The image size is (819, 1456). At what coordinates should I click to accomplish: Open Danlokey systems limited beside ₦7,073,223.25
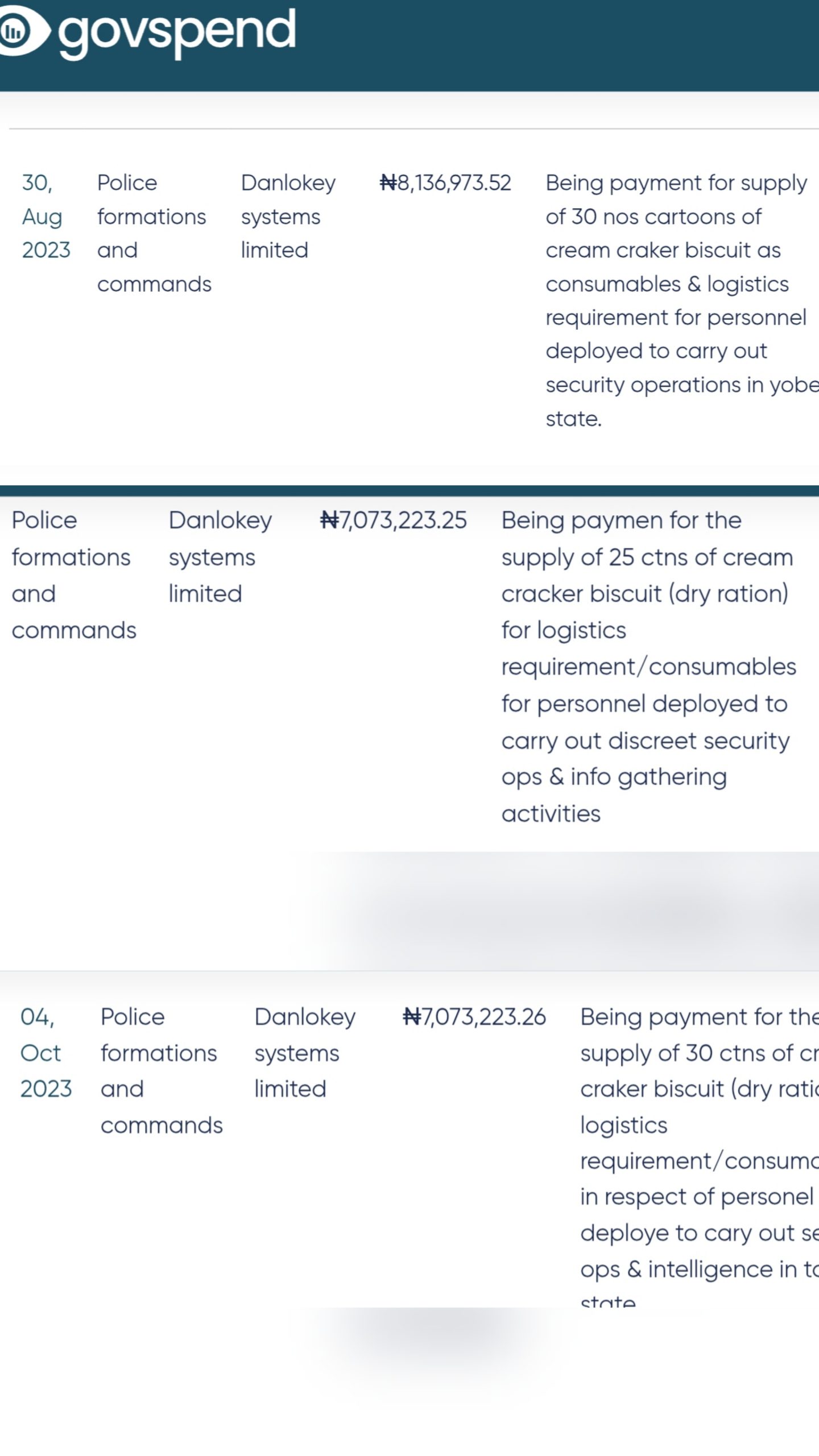click(220, 557)
